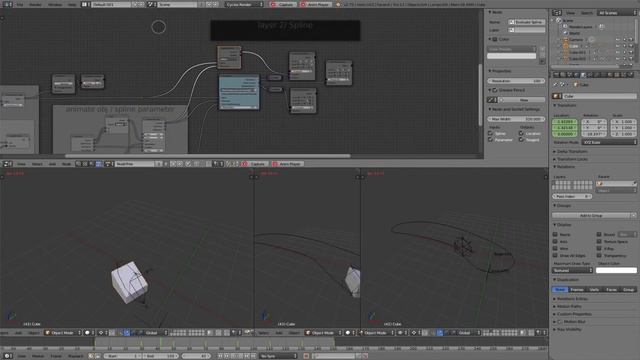
Task: Toggle the node Color checkbox
Action: click(495, 39)
